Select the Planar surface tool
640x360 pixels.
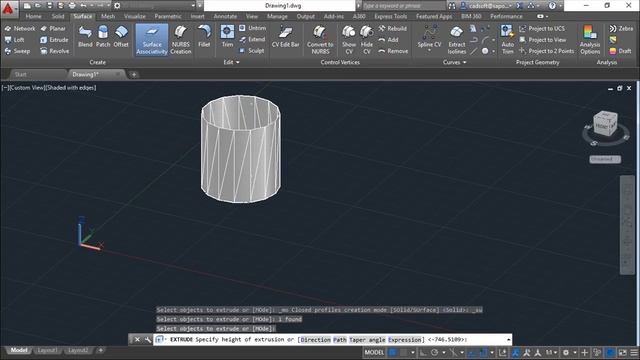[x=53, y=29]
